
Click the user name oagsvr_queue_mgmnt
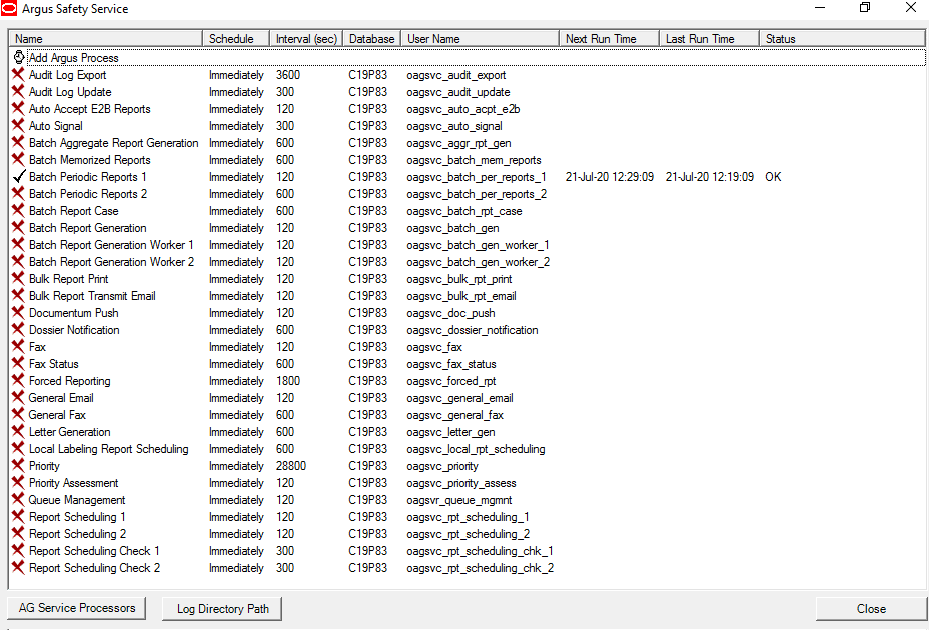coord(459,500)
